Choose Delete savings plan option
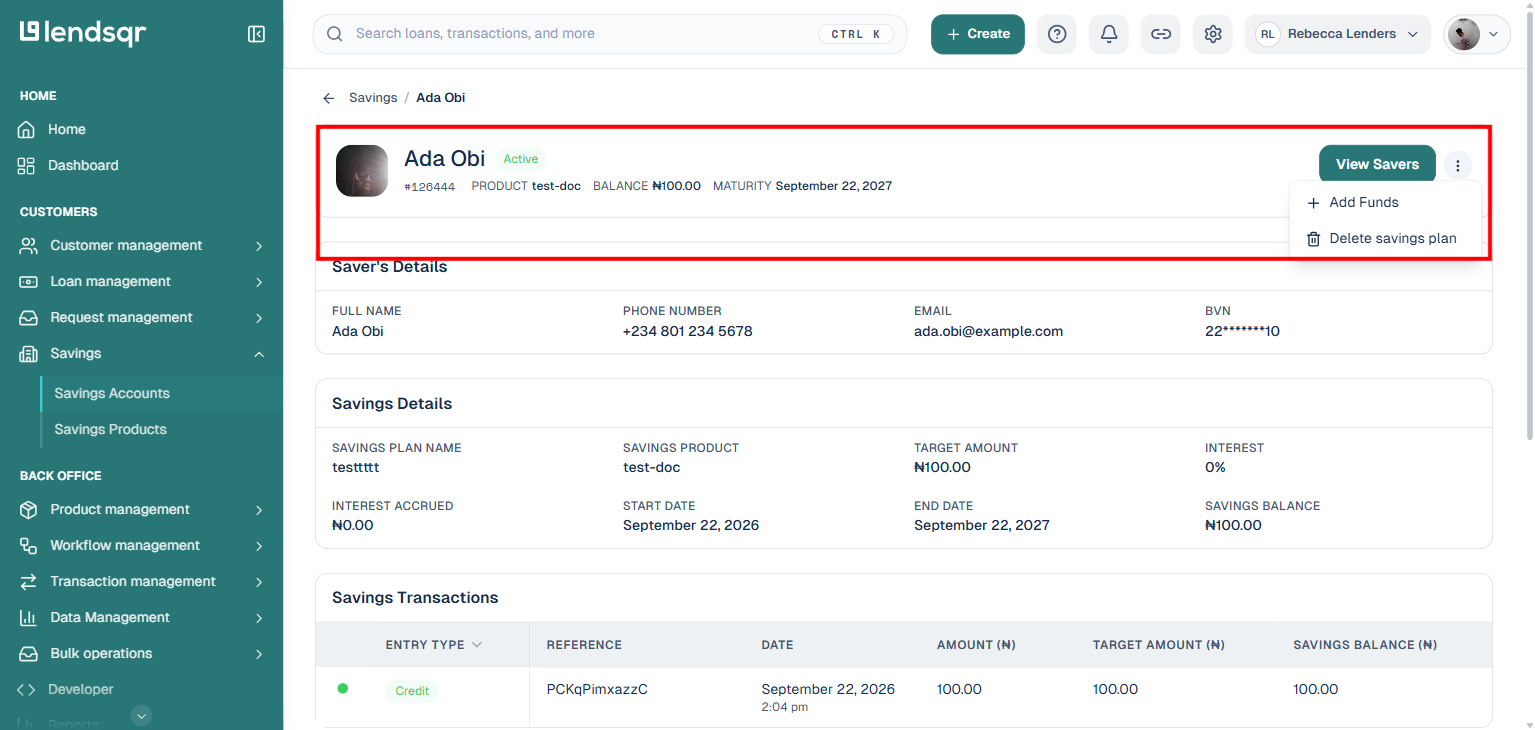Image resolution: width=1535 pixels, height=730 pixels. 1385,239
